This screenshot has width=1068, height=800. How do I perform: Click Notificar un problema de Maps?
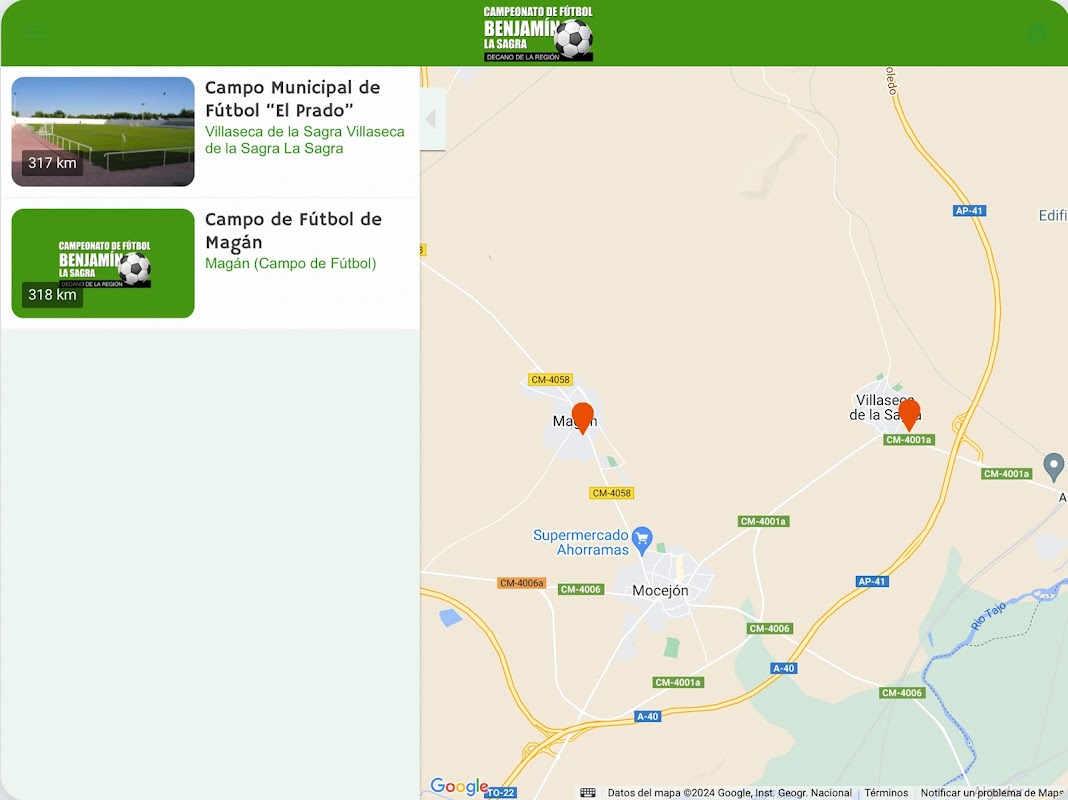(x=992, y=793)
